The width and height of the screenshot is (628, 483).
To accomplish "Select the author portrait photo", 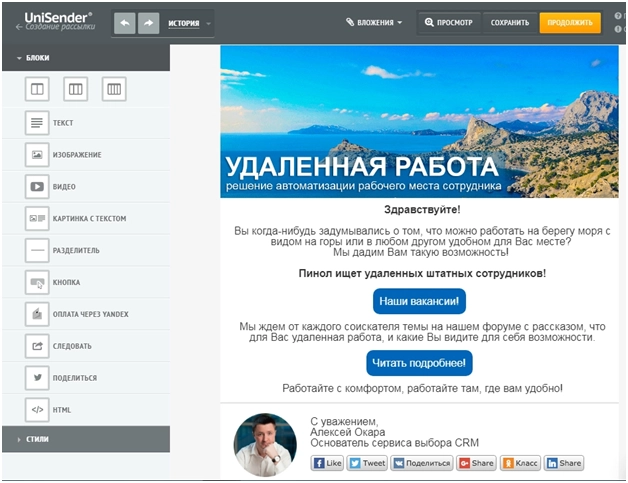I will [x=265, y=445].
